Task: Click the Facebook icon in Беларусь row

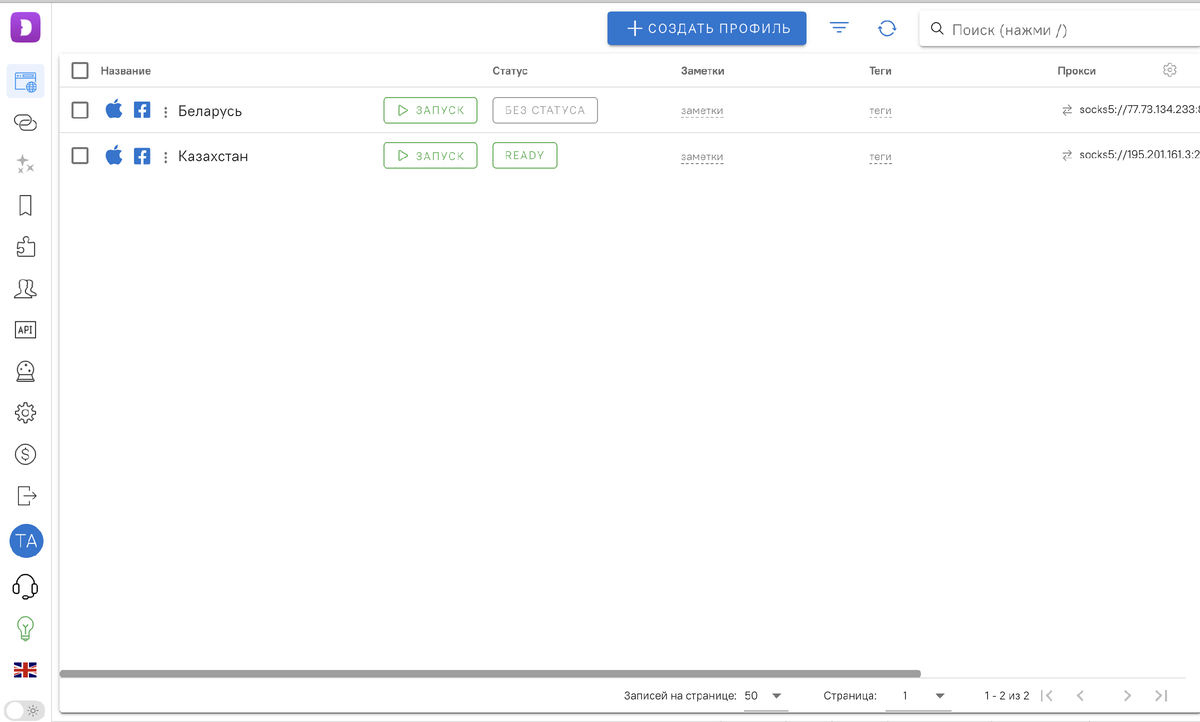Action: click(x=142, y=110)
